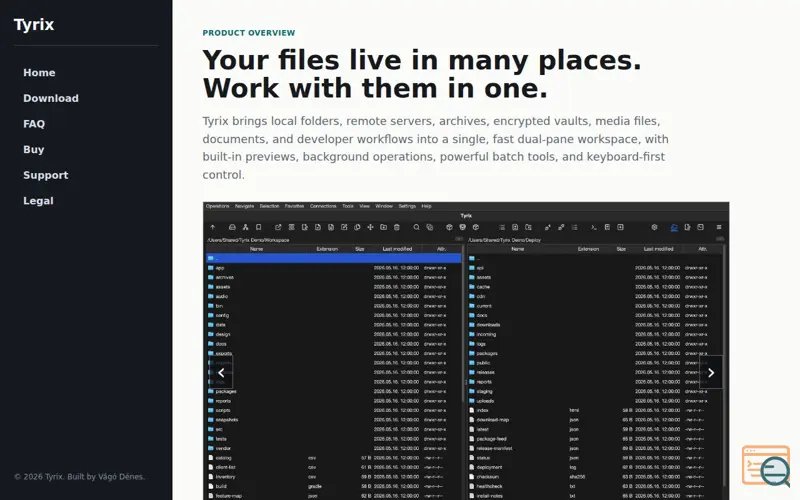Go to the Download page
Viewport: 800px width, 500px height.
51,98
